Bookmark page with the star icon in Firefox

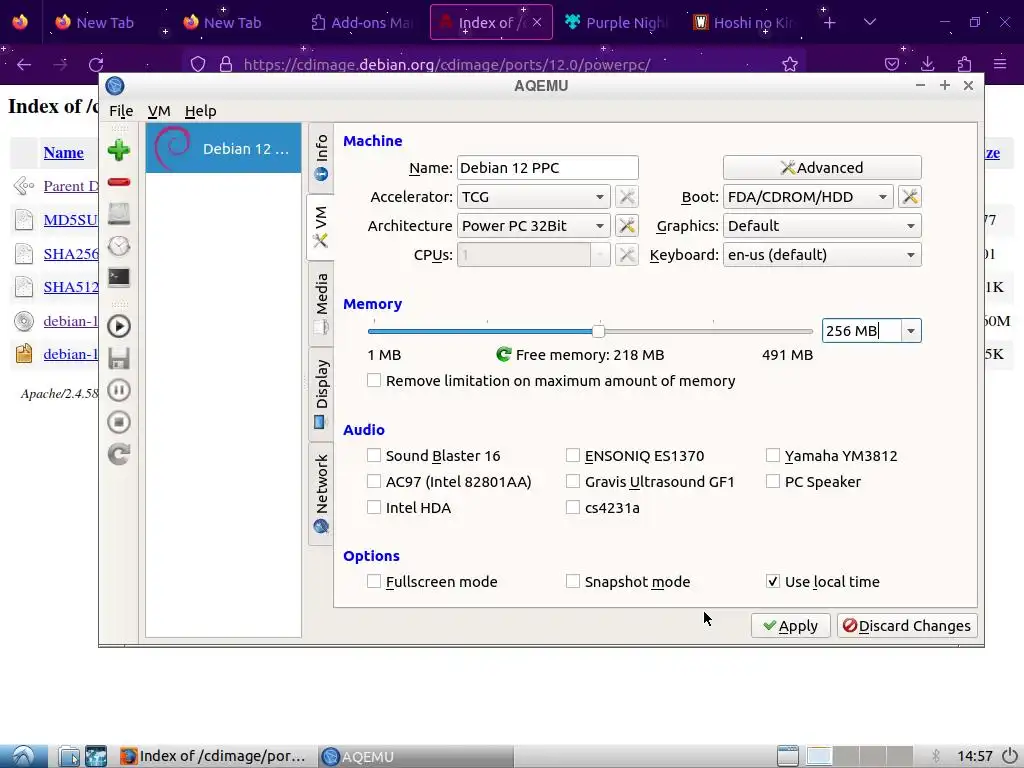(x=790, y=64)
